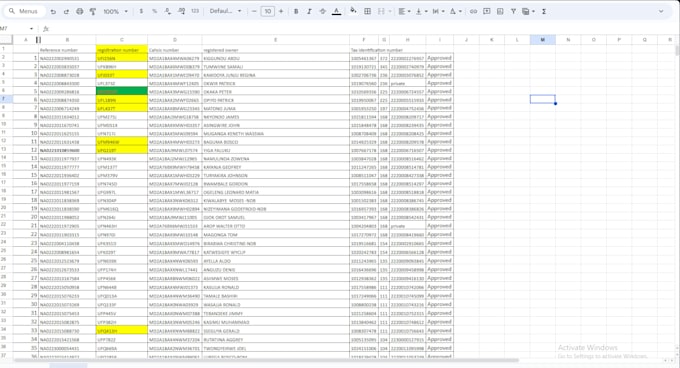This screenshot has width=680, height=368.
Task: Click the yellow registration cell in row 34
Action: 122,331
